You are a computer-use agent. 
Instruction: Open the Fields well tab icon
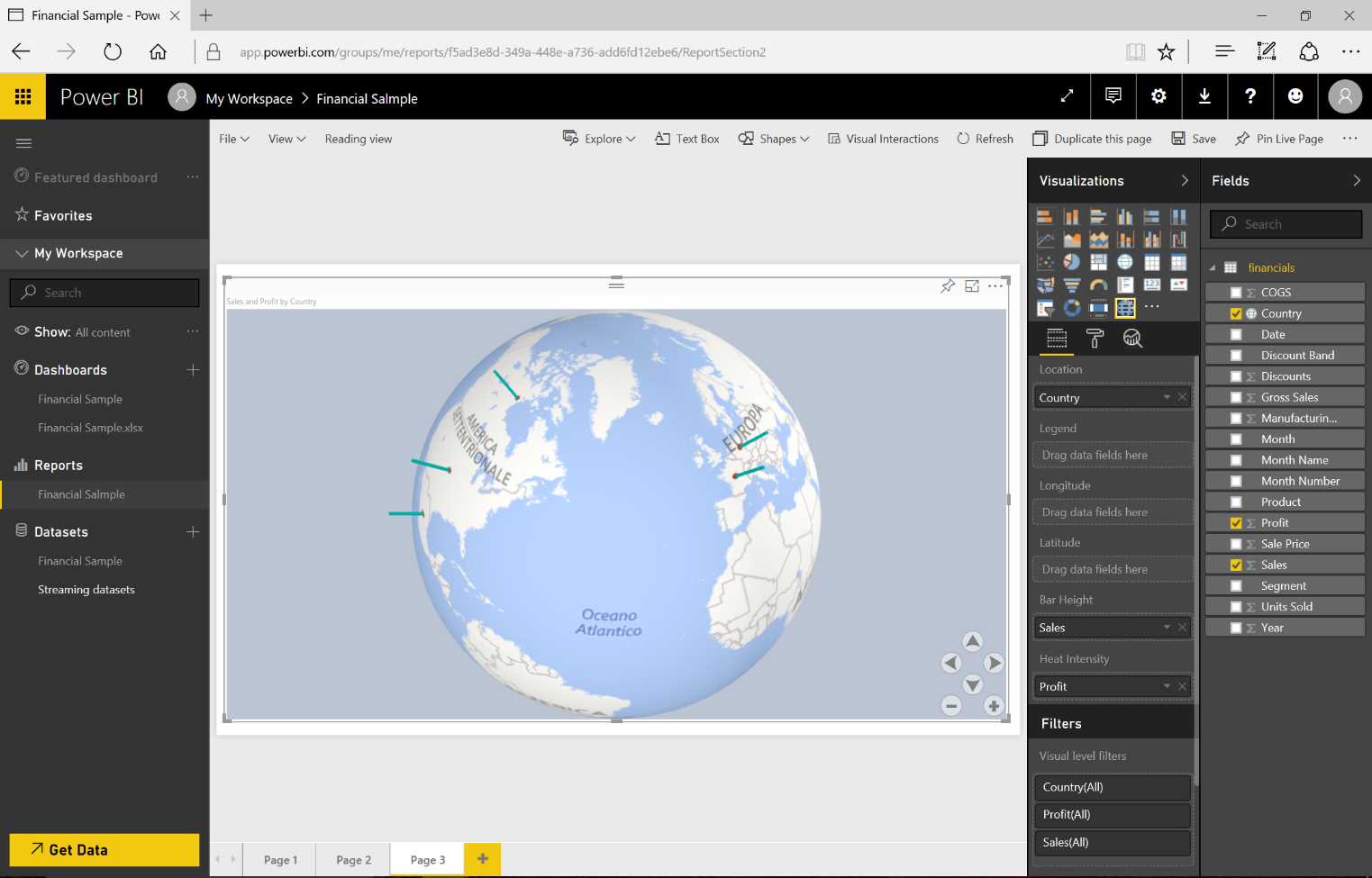tap(1057, 338)
